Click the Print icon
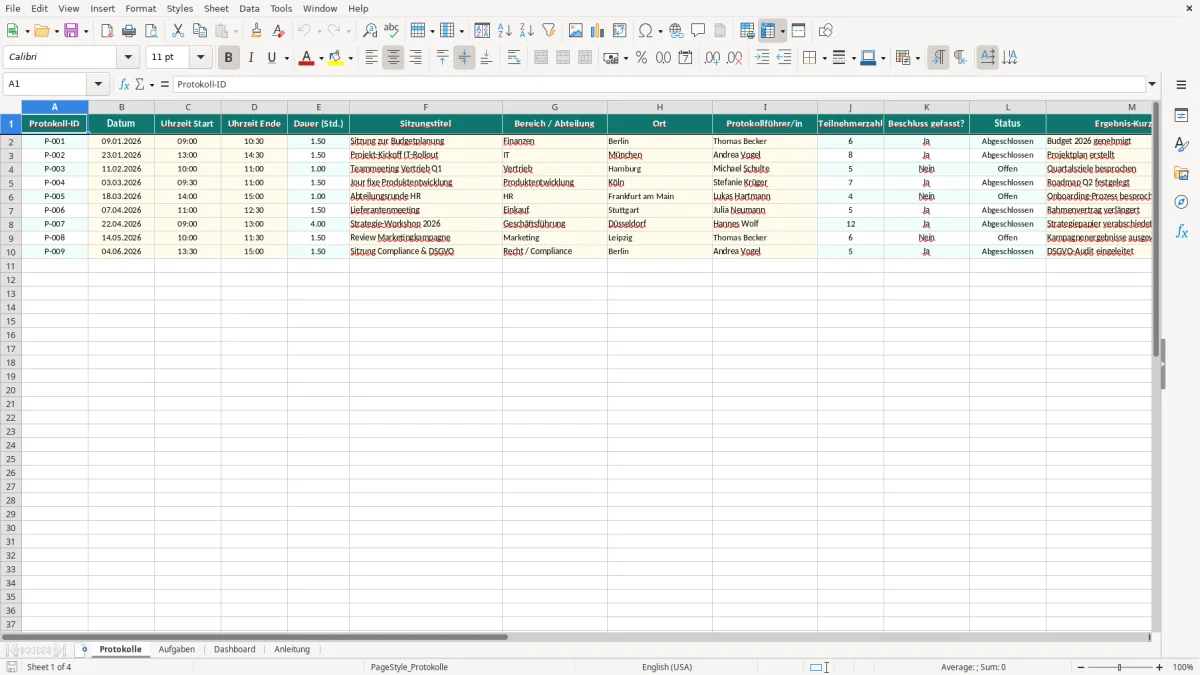Image resolution: width=1200 pixels, height=675 pixels. click(129, 31)
